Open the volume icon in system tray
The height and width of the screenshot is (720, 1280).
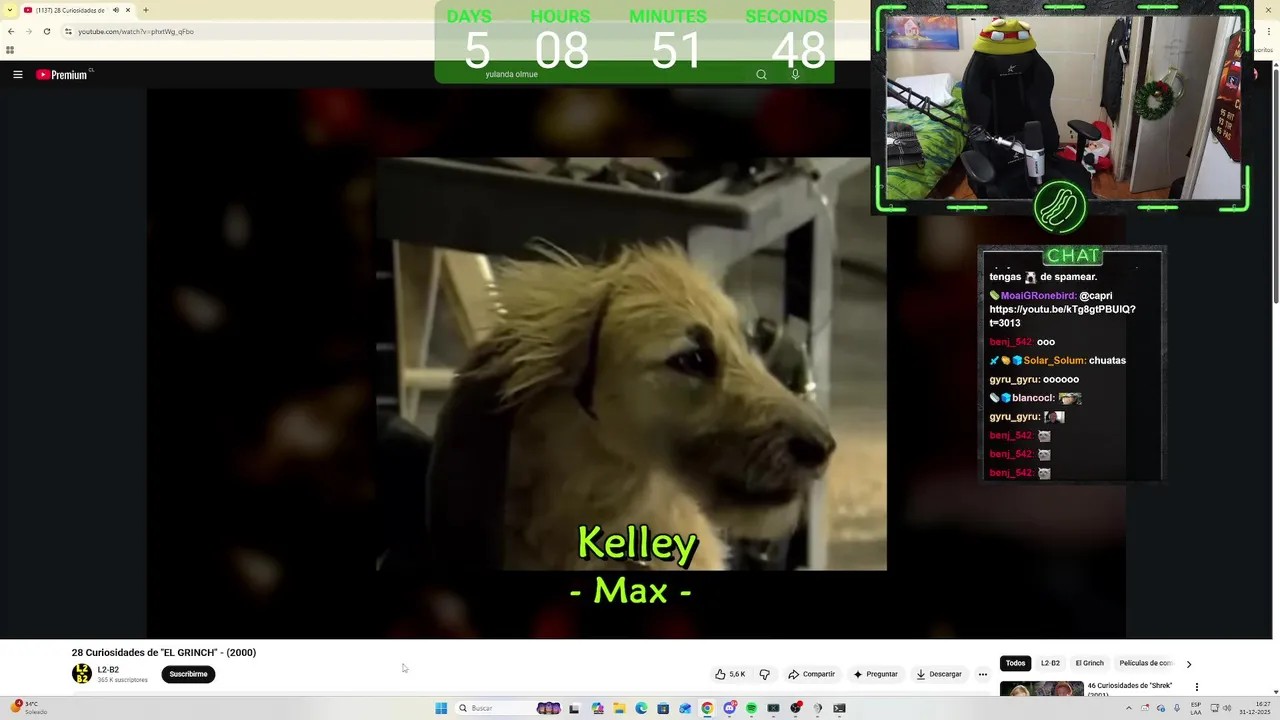click(x=1227, y=708)
